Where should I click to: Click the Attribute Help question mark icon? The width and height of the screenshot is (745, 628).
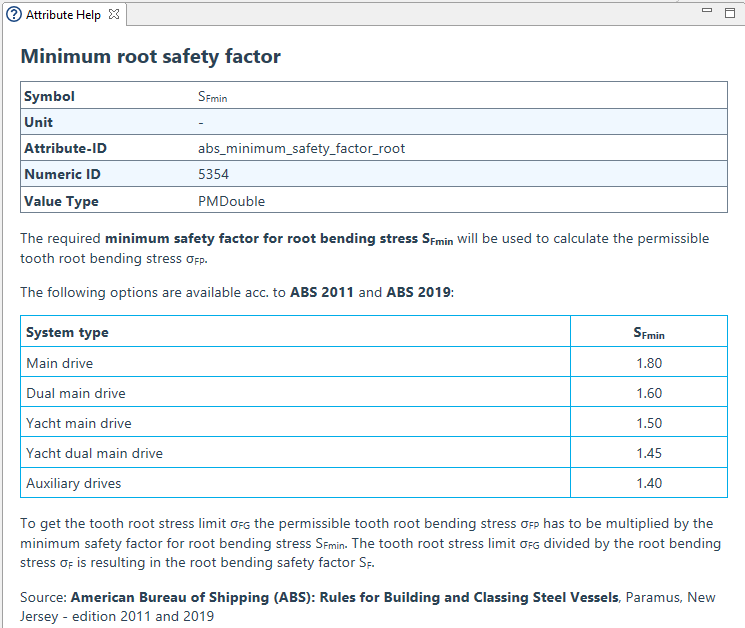(x=14, y=15)
